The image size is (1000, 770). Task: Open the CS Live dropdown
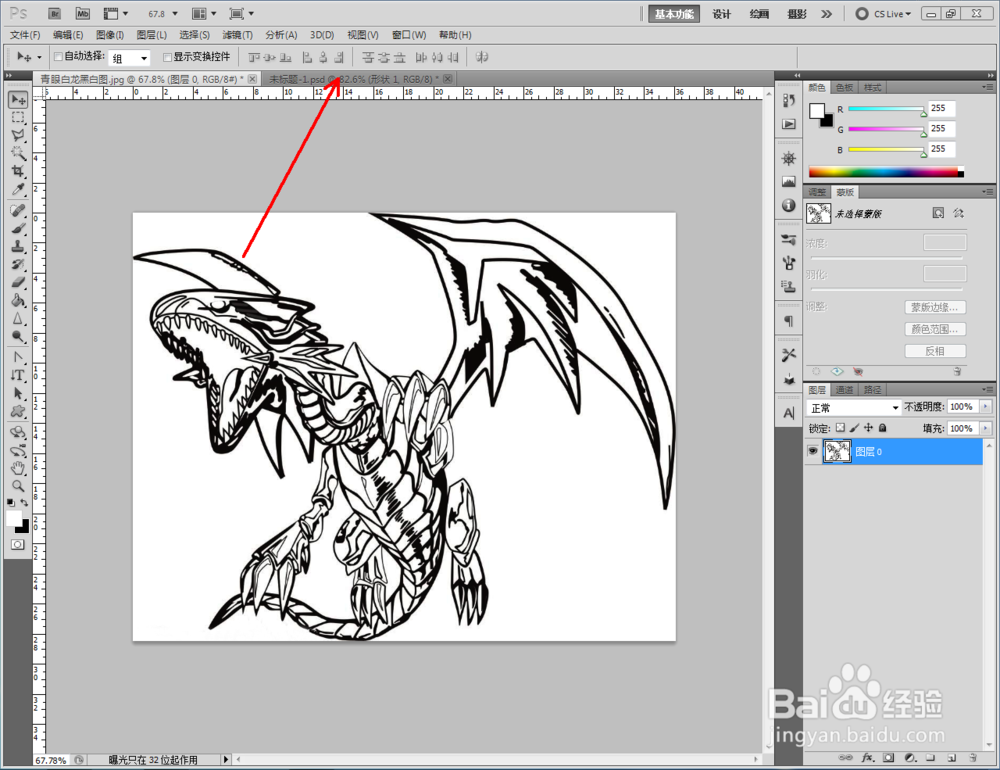883,13
